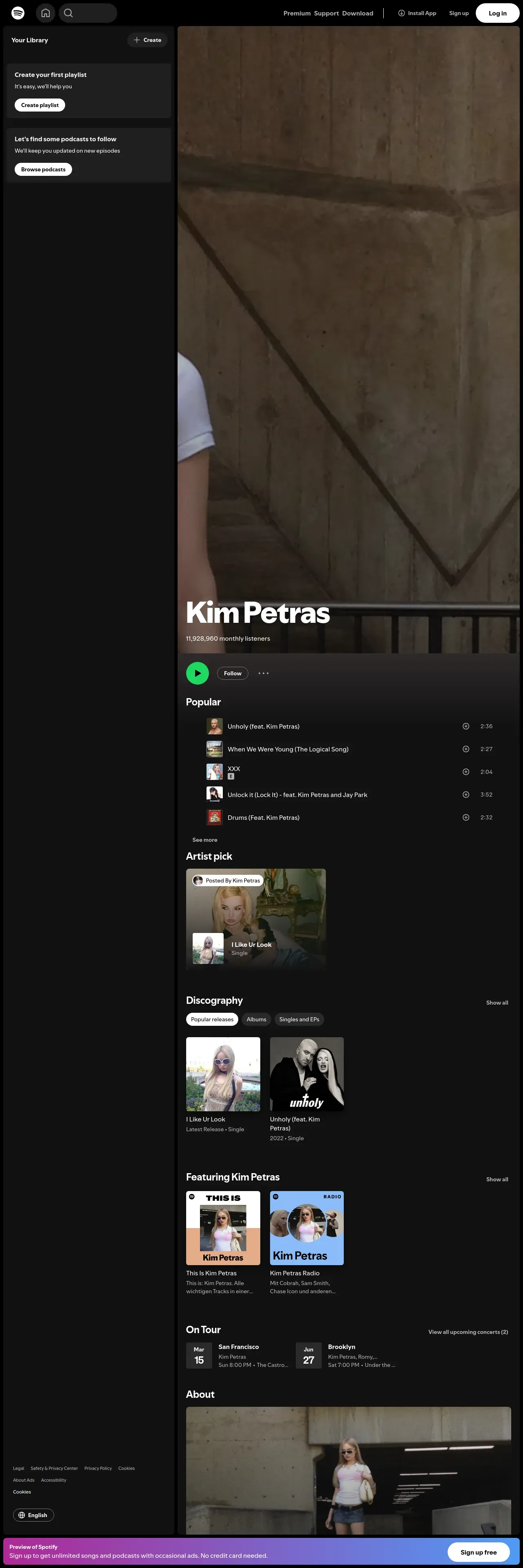Open the Support link
This screenshot has width=523, height=1568.
point(326,13)
